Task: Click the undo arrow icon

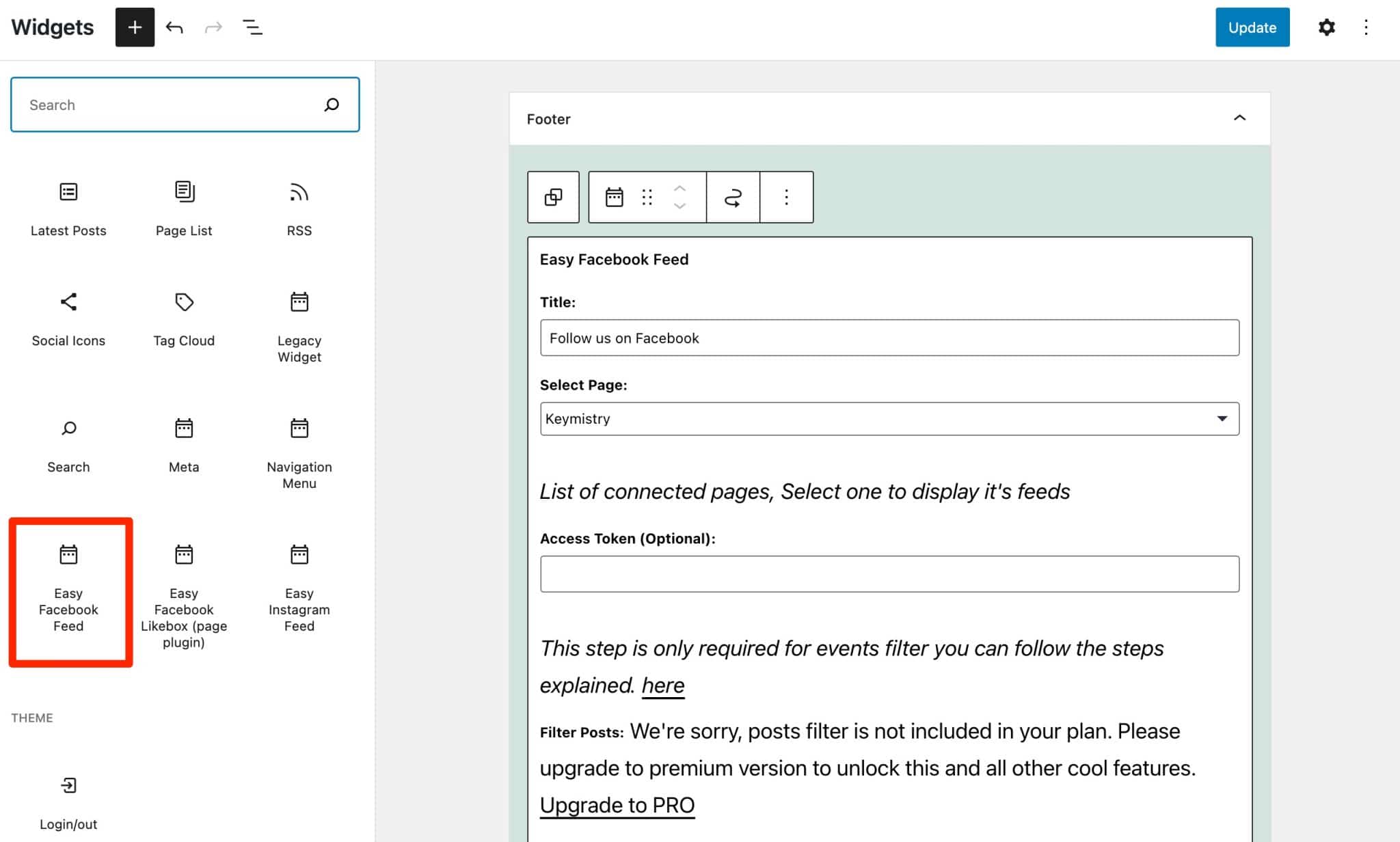Action: pos(174,27)
